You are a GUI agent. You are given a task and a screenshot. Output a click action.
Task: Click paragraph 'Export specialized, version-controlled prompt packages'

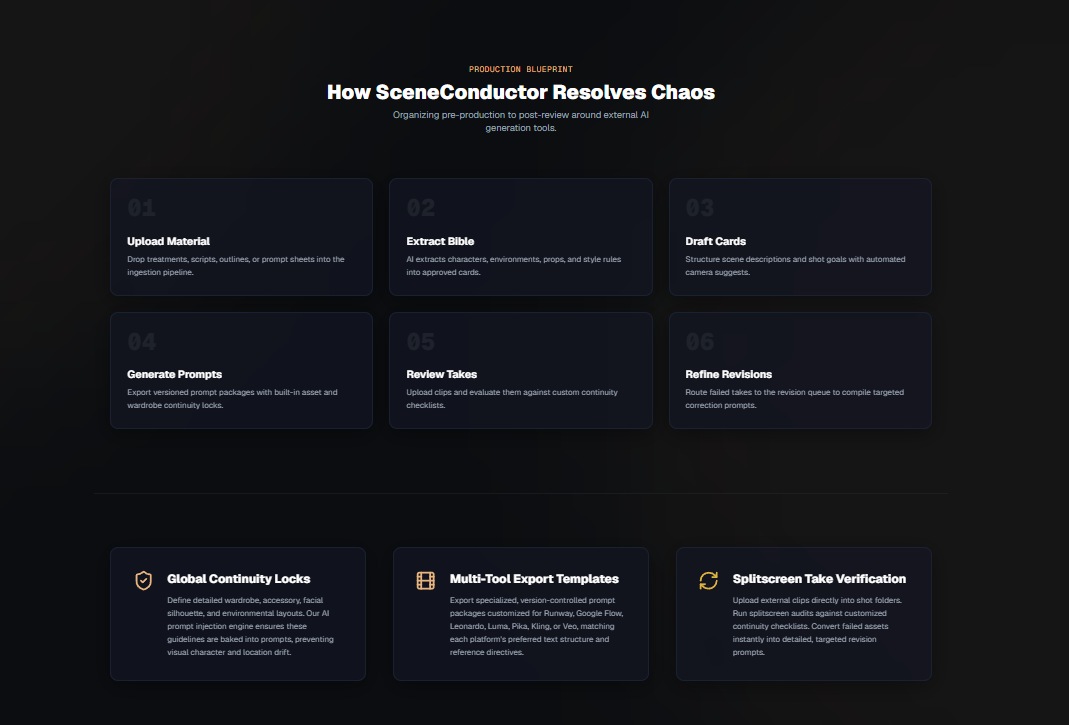(x=537, y=626)
